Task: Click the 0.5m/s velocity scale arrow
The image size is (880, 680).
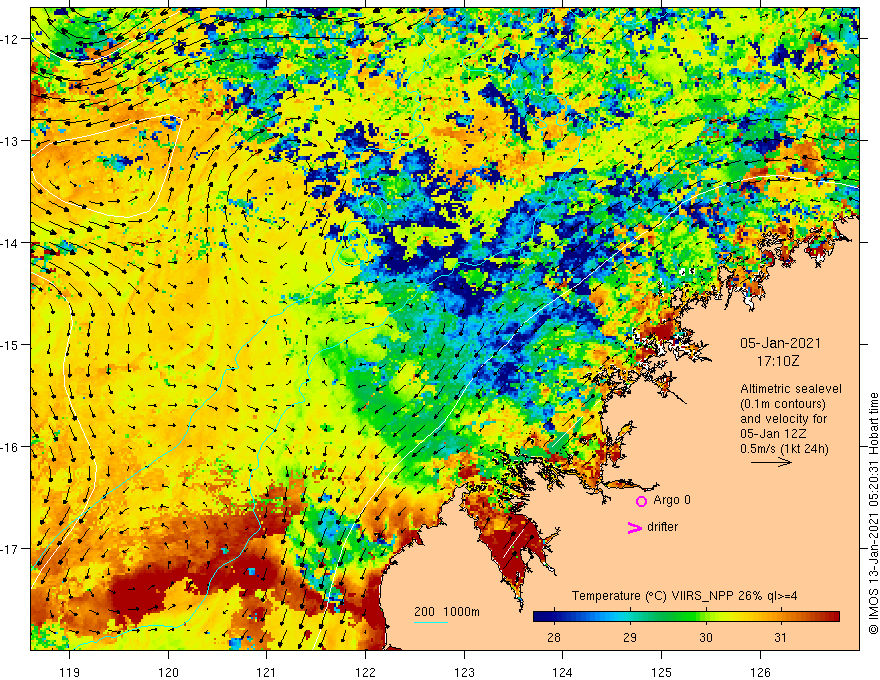Action: point(772,462)
